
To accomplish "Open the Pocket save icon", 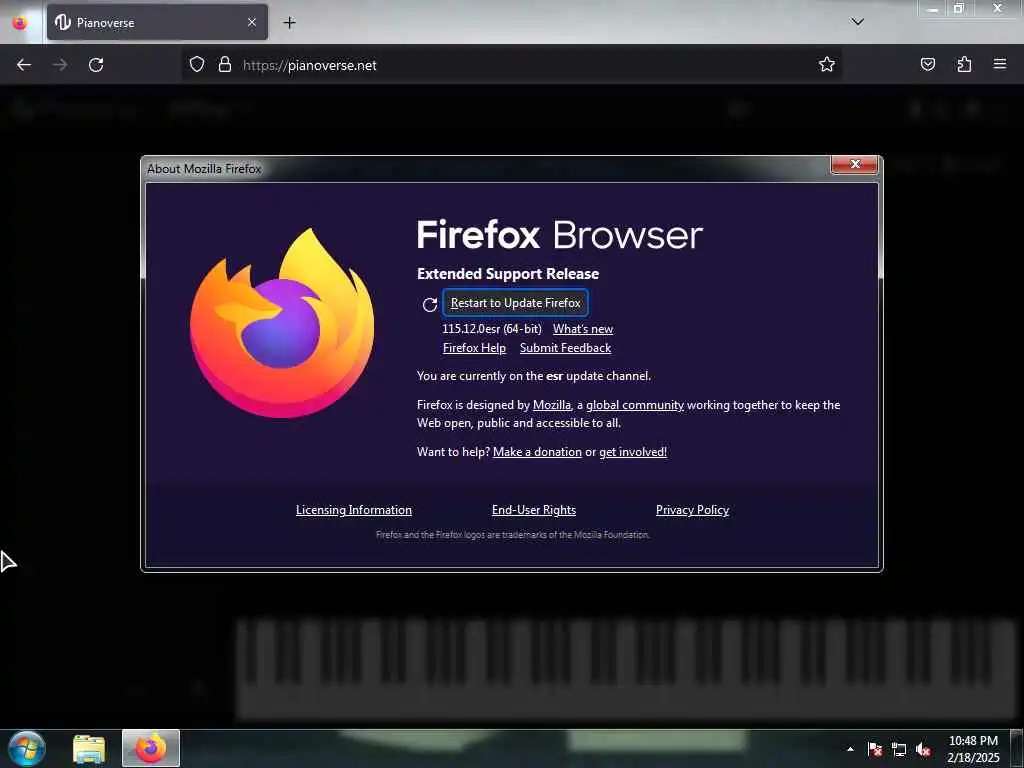I will (x=927, y=65).
